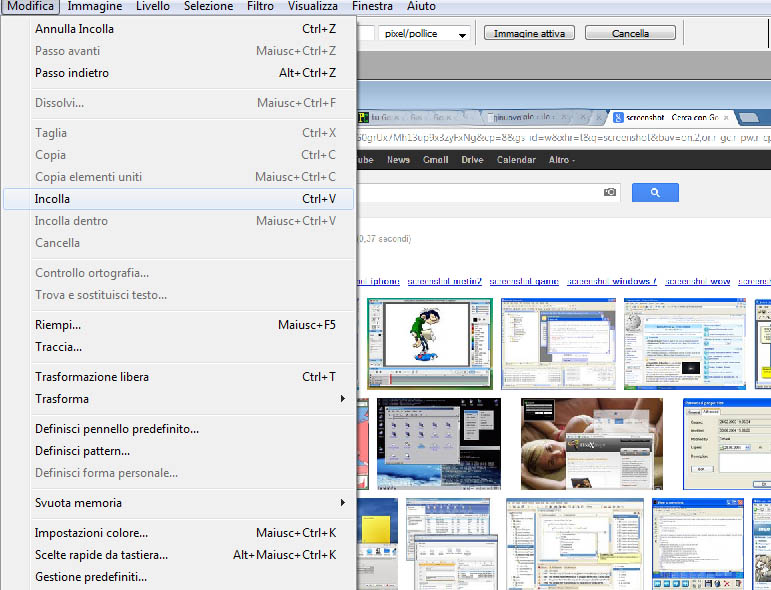Click the screenshot game link
The height and width of the screenshot is (590, 771).
pyautogui.click(x=524, y=281)
